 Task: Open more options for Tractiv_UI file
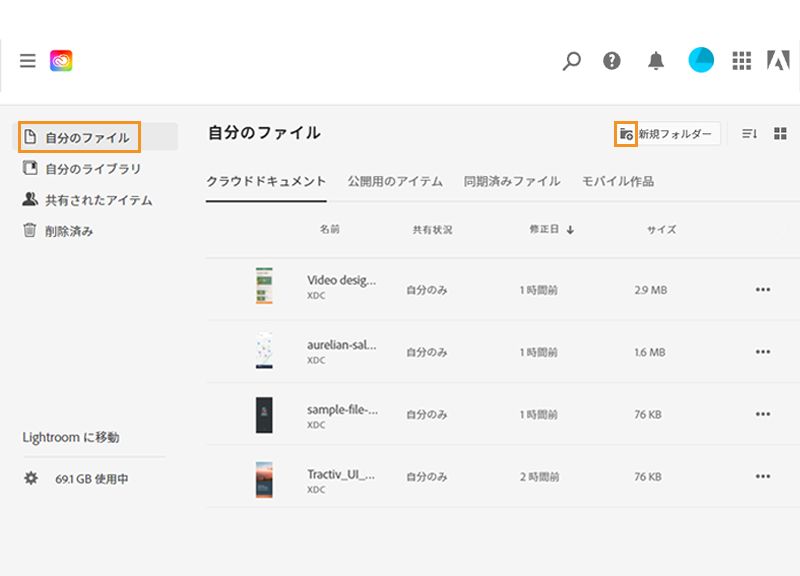[763, 476]
